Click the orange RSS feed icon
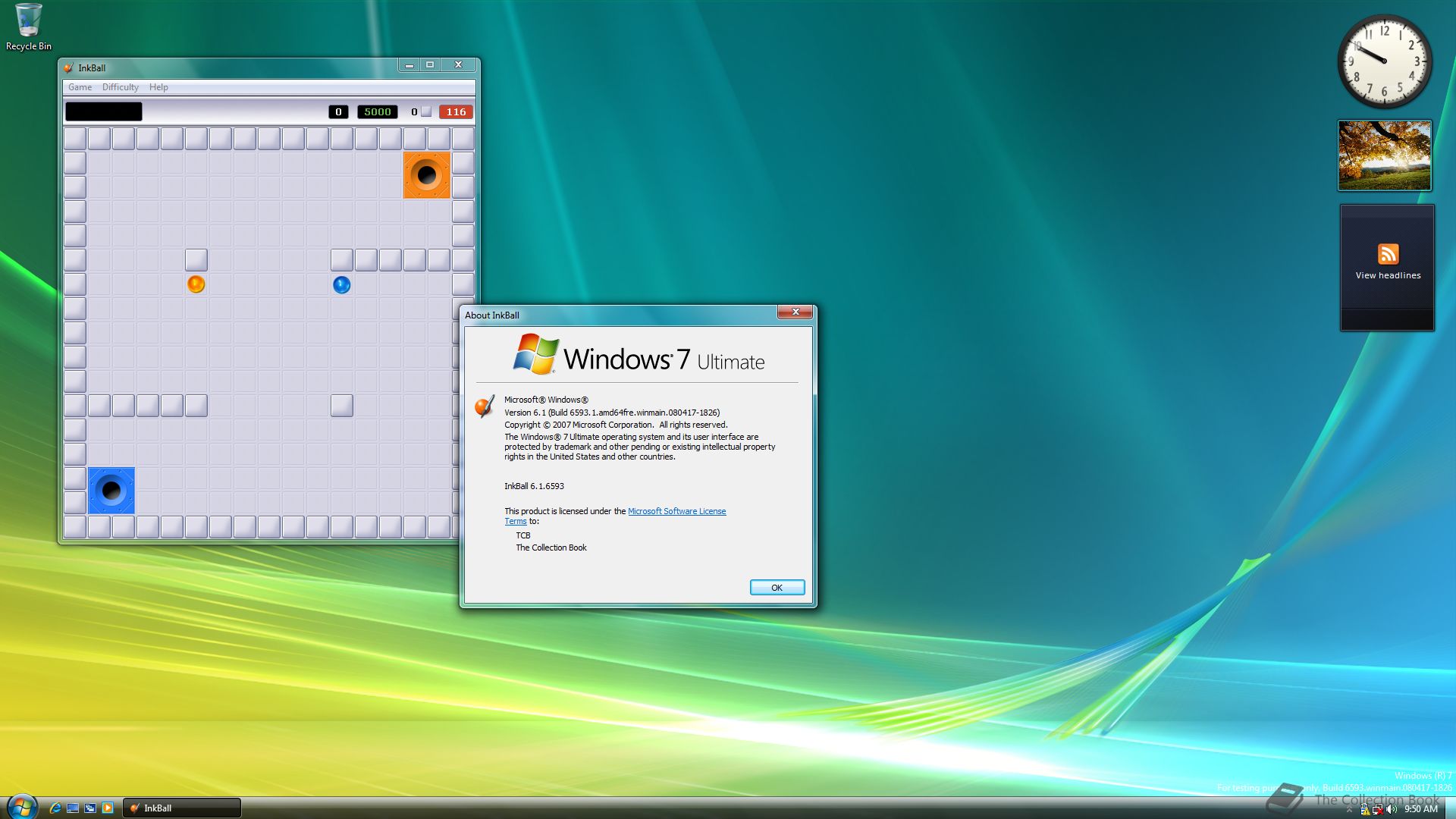Viewport: 1456px width, 819px height. point(1388,254)
